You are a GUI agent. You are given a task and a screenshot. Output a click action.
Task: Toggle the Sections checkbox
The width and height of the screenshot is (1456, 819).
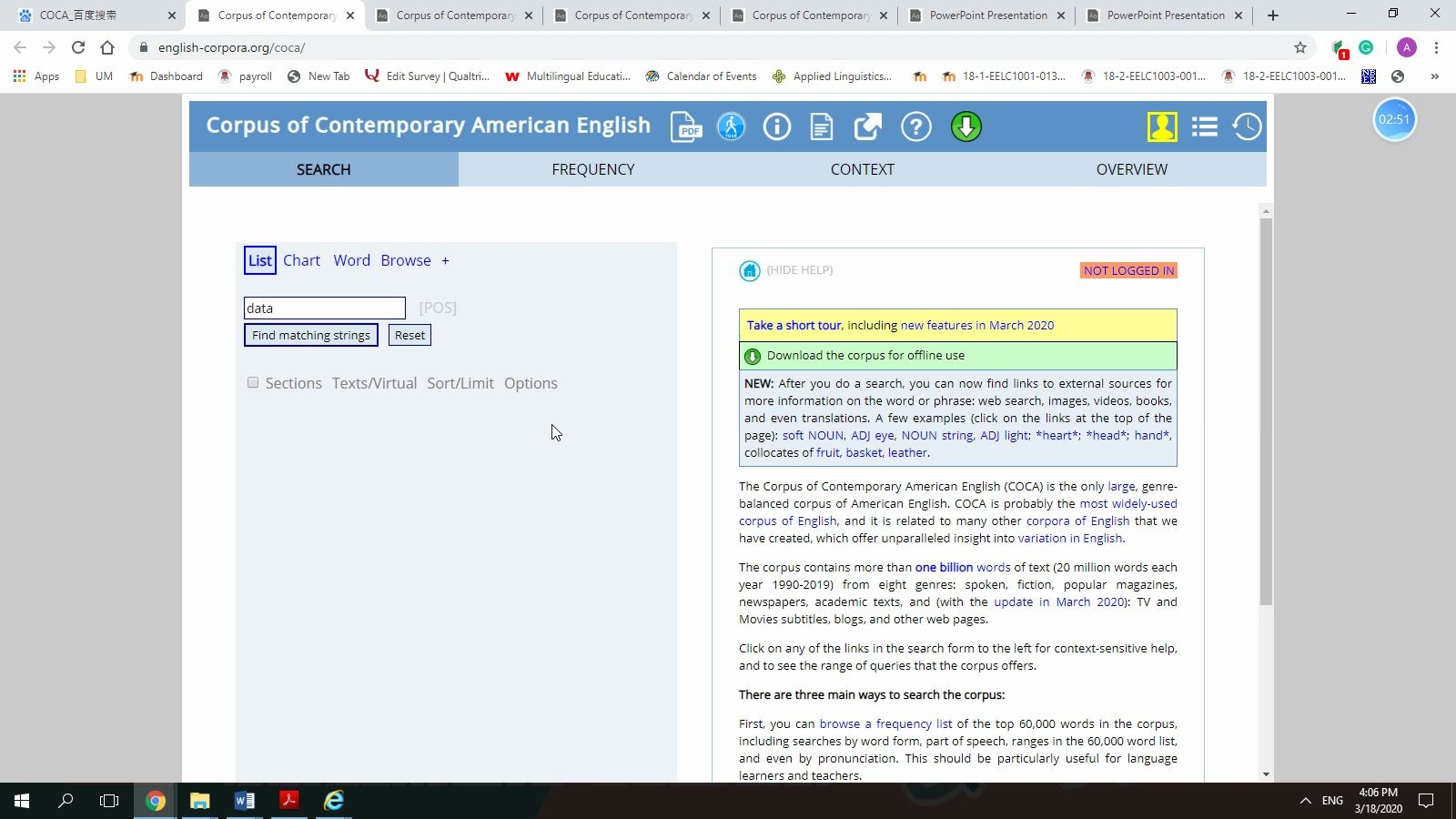(253, 383)
